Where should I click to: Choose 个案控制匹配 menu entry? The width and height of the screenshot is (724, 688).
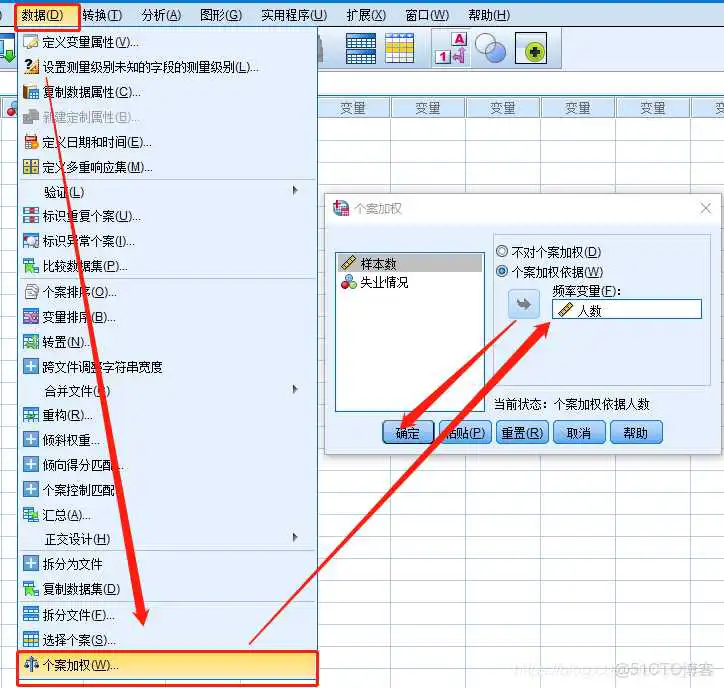tap(168, 490)
